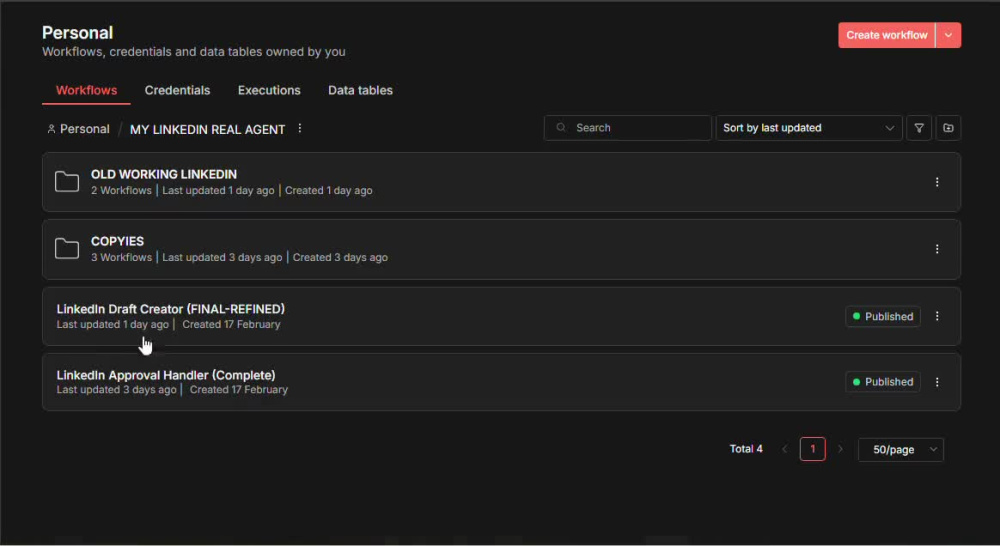Open options menu for OLD WORKING LINKEDIN folder
This screenshot has width=1000, height=546.
tap(937, 182)
